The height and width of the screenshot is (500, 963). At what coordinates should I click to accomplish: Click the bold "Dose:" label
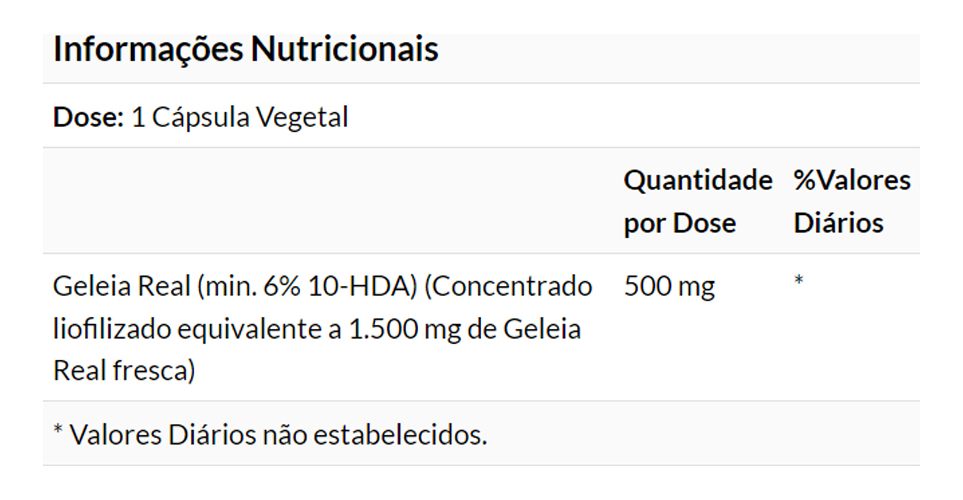click(88, 117)
